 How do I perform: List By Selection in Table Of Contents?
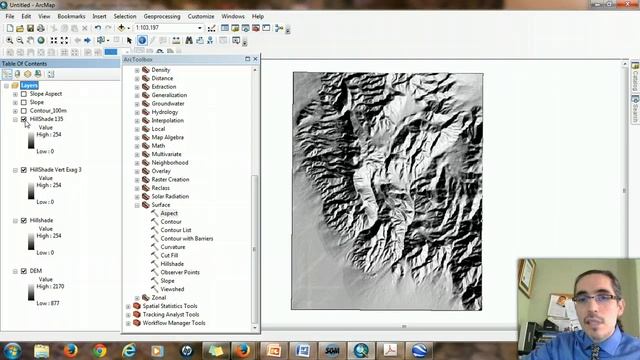click(38, 74)
